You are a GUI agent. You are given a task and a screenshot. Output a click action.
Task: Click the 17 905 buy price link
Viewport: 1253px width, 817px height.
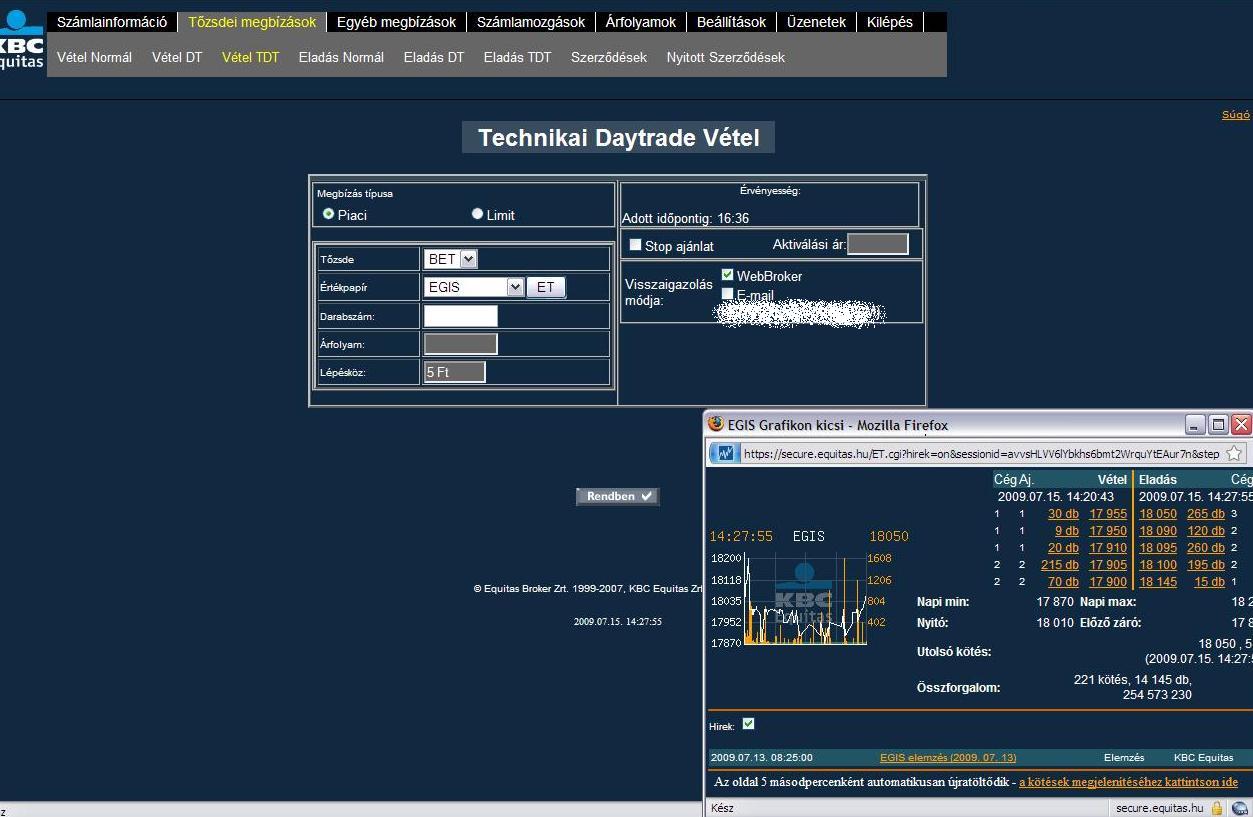coord(1108,565)
